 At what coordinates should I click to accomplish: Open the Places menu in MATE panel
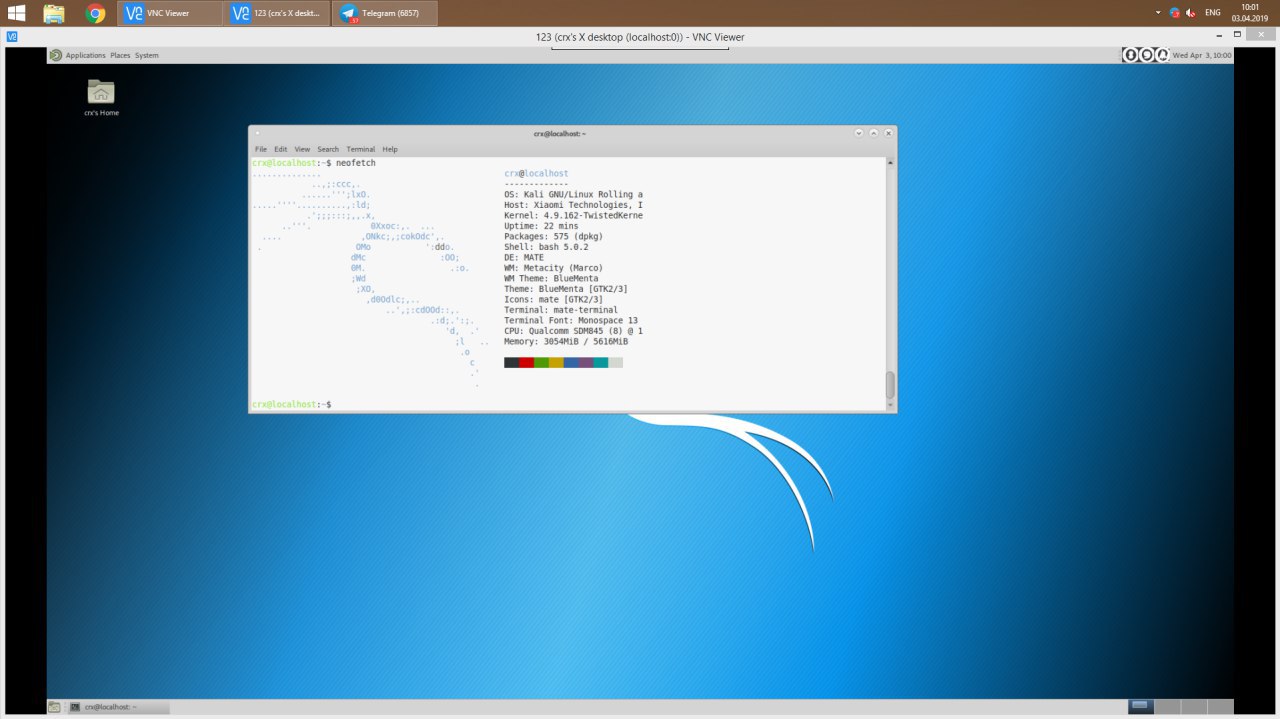(x=120, y=55)
